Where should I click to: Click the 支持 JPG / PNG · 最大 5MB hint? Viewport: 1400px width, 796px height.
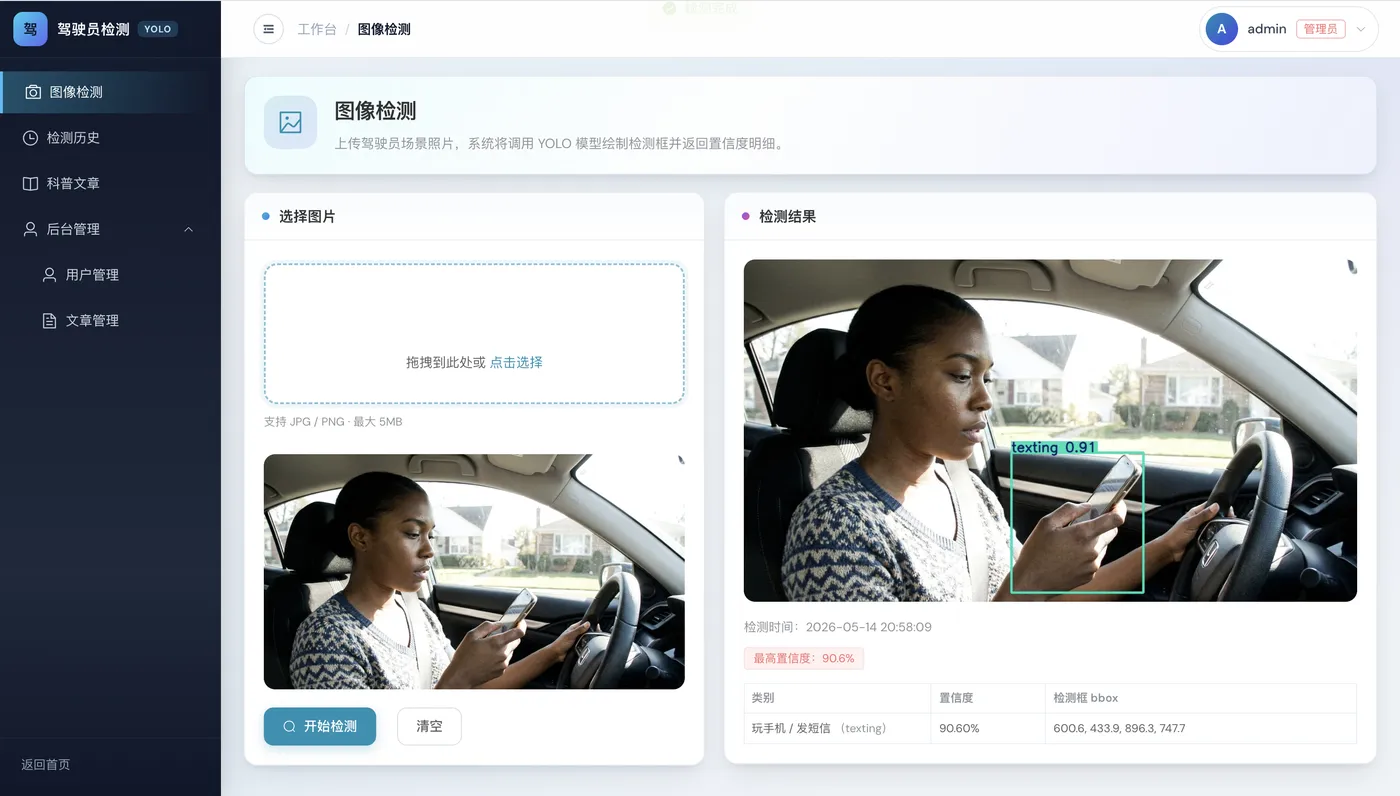[x=333, y=422]
